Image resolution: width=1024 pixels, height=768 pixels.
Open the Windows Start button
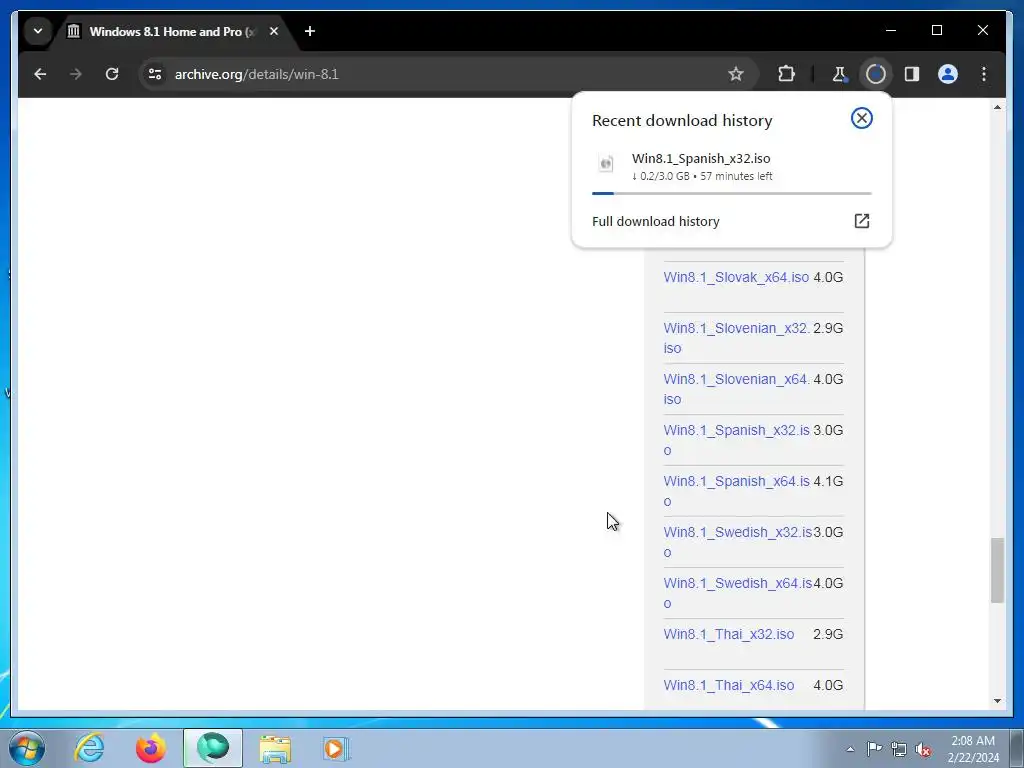27,748
